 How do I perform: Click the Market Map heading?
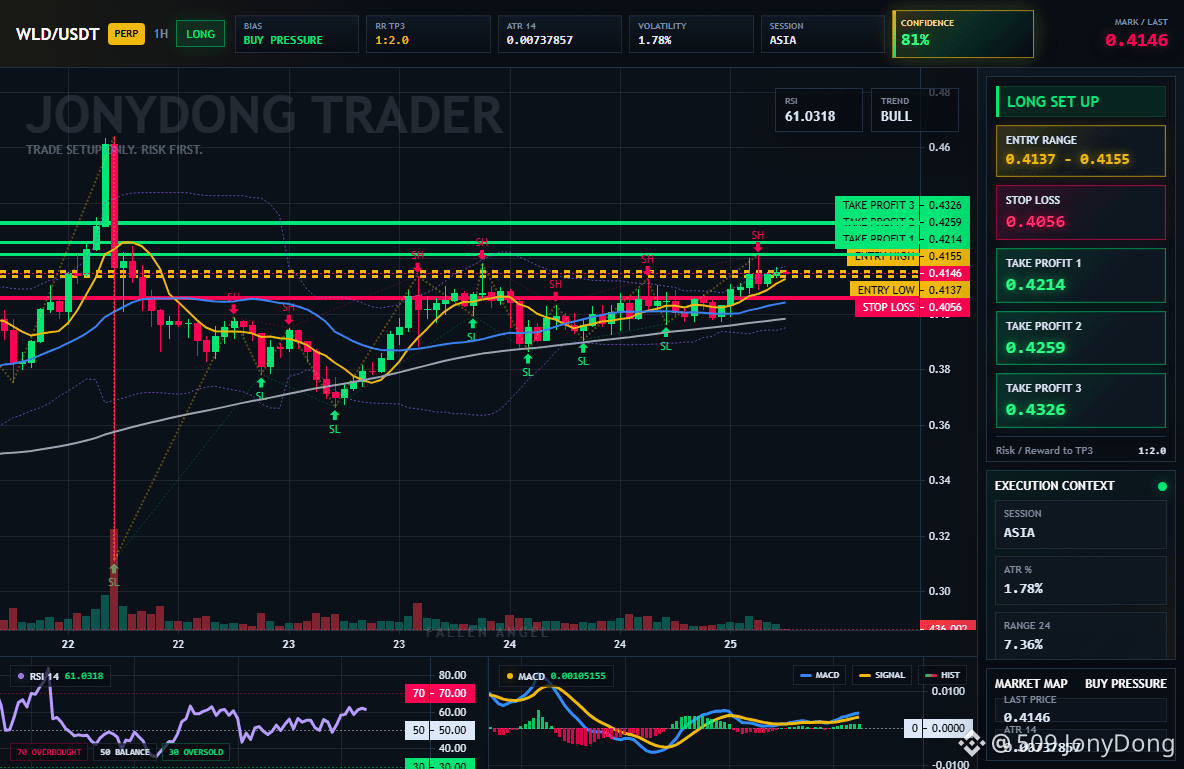coord(1031,684)
